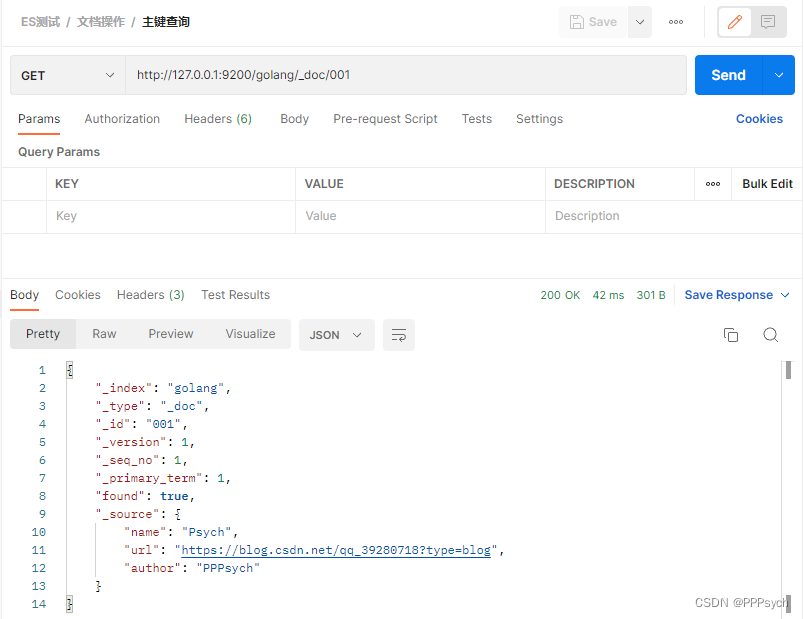This screenshot has height=619, width=804.
Task: Click the Query Params heading
Action: (x=59, y=152)
